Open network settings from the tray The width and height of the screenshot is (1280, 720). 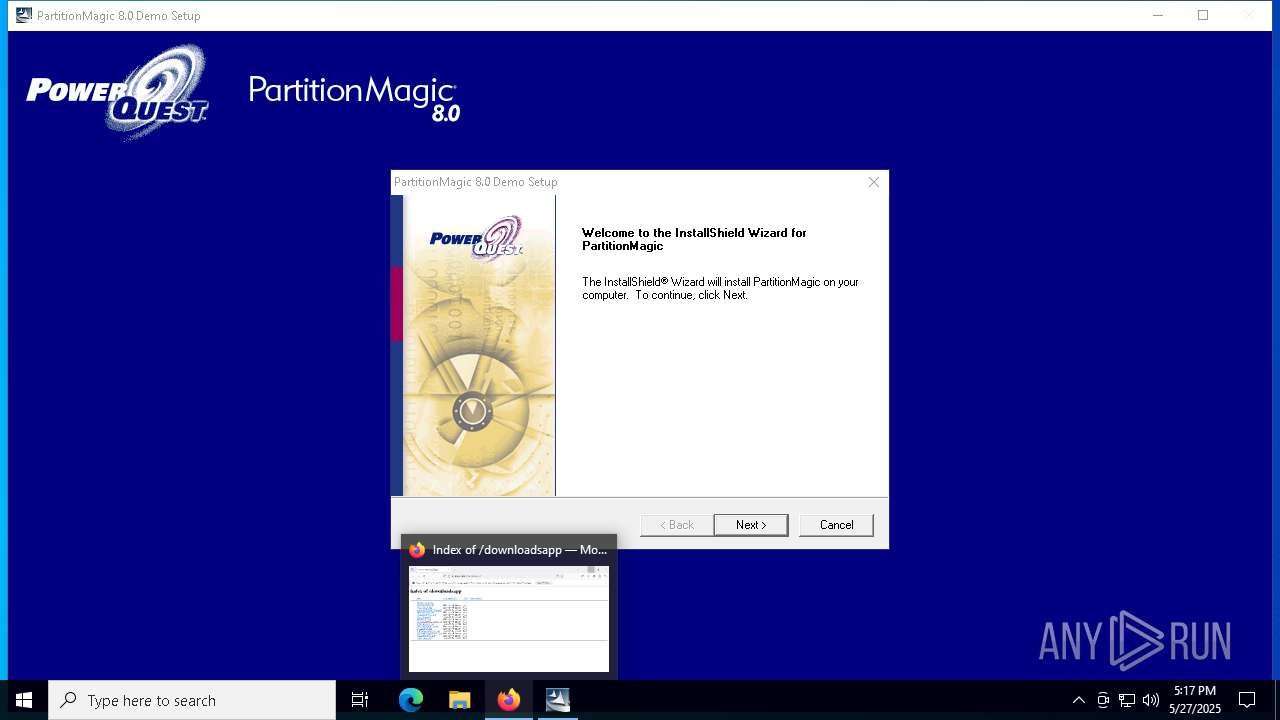pyautogui.click(x=1127, y=700)
